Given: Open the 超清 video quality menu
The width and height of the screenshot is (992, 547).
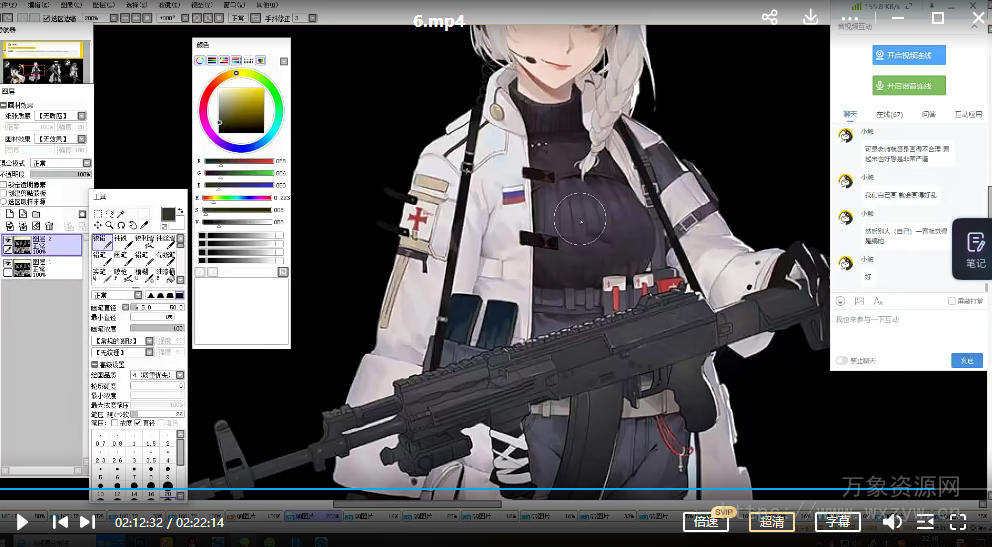Looking at the screenshot, I should pyautogui.click(x=772, y=521).
